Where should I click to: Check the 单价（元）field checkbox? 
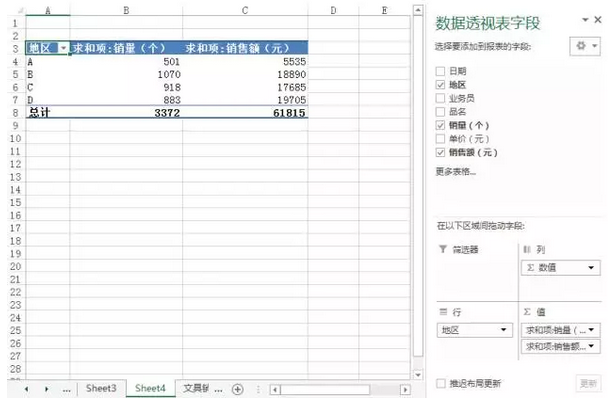point(440,139)
